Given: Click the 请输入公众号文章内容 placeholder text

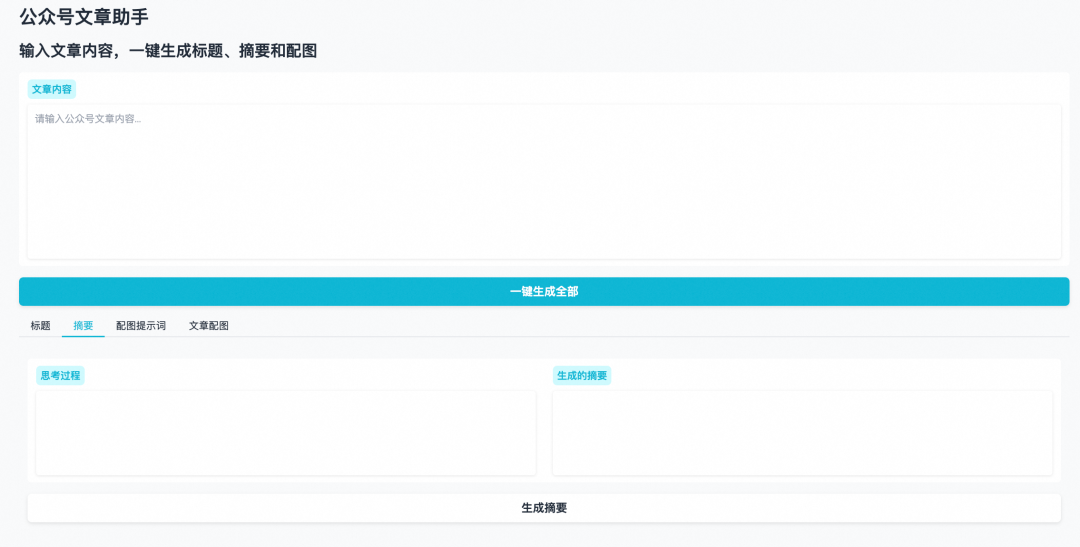Looking at the screenshot, I should coord(88,119).
